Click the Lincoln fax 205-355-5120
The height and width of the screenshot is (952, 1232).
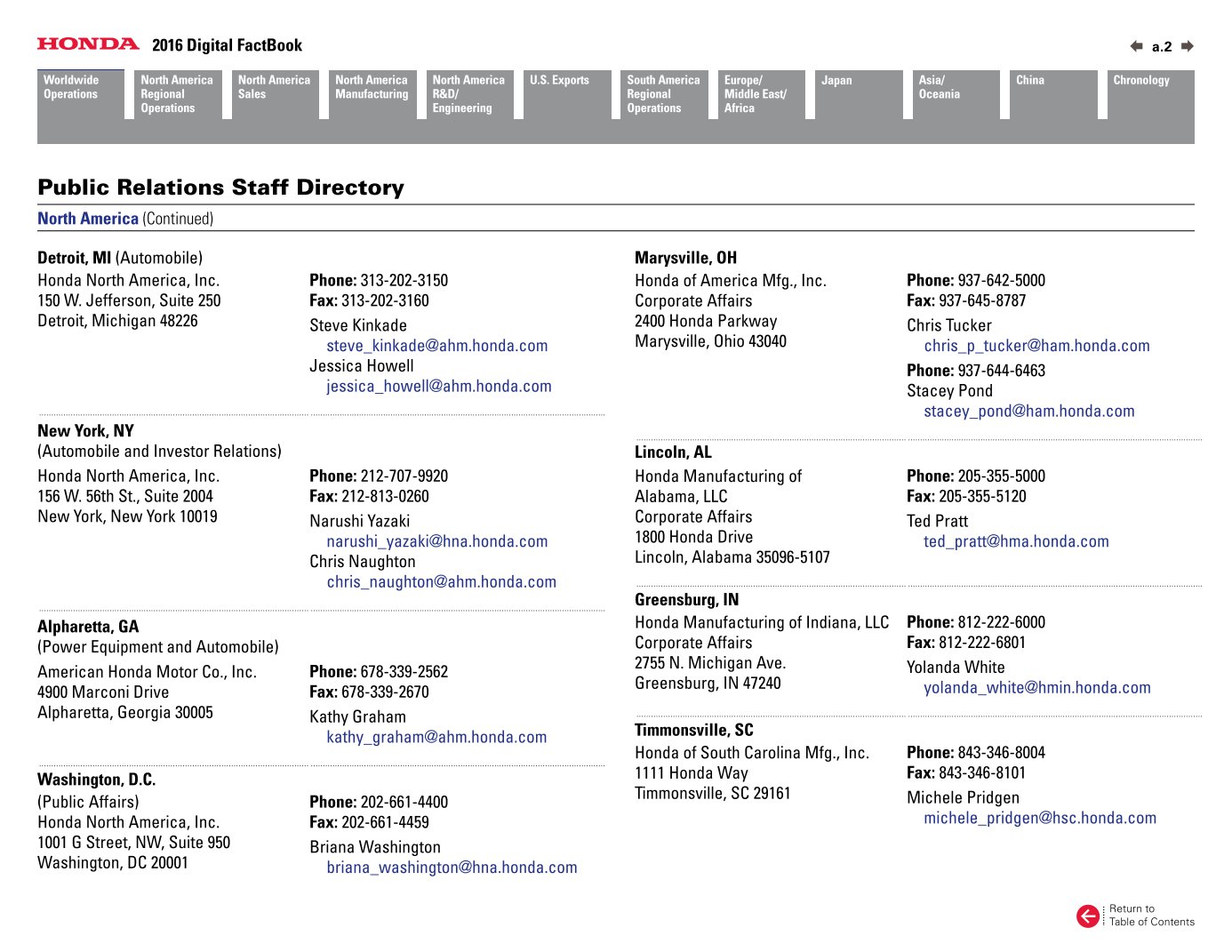click(983, 497)
